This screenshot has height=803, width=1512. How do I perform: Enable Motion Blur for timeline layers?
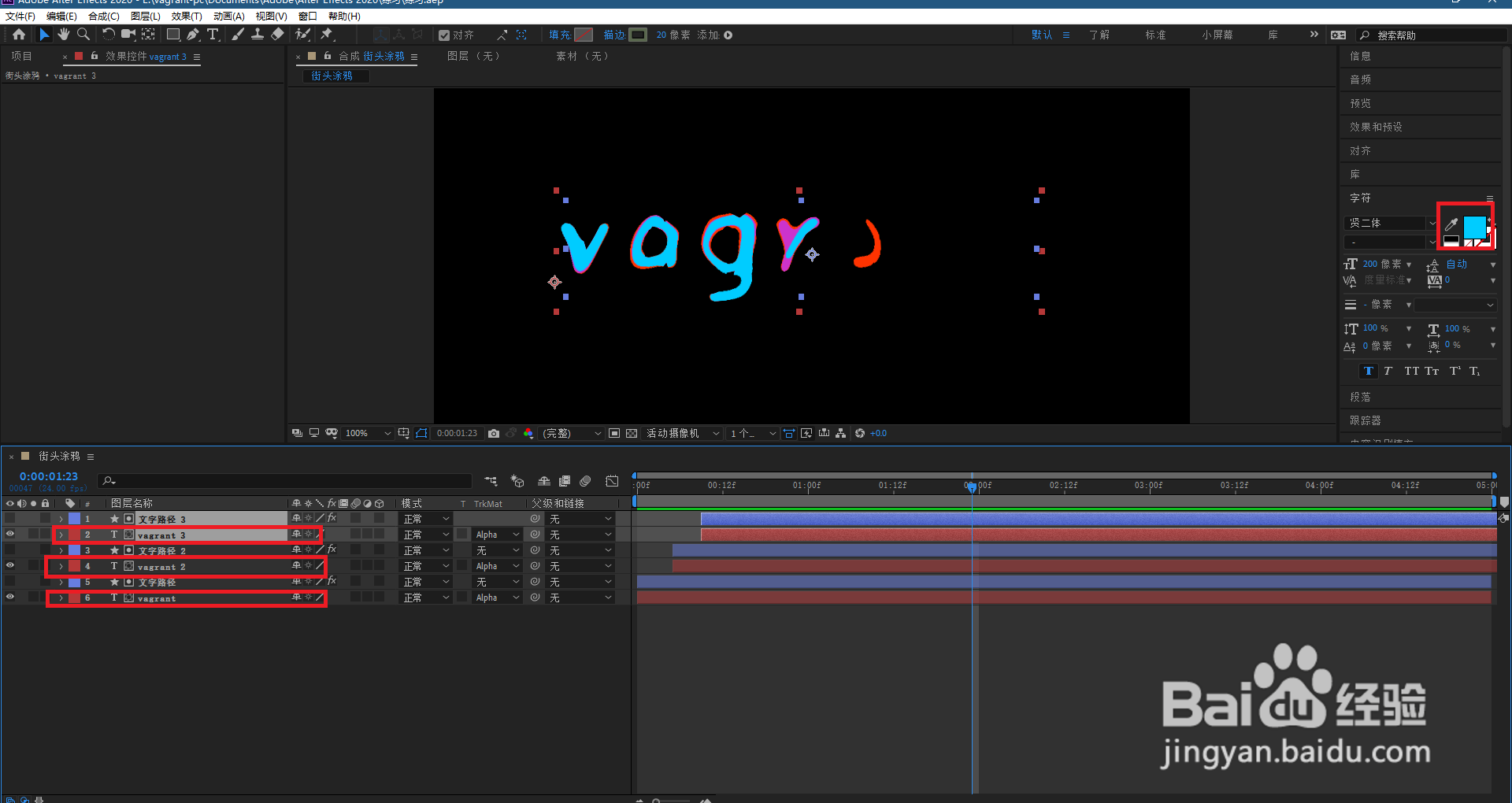pyautogui.click(x=585, y=481)
